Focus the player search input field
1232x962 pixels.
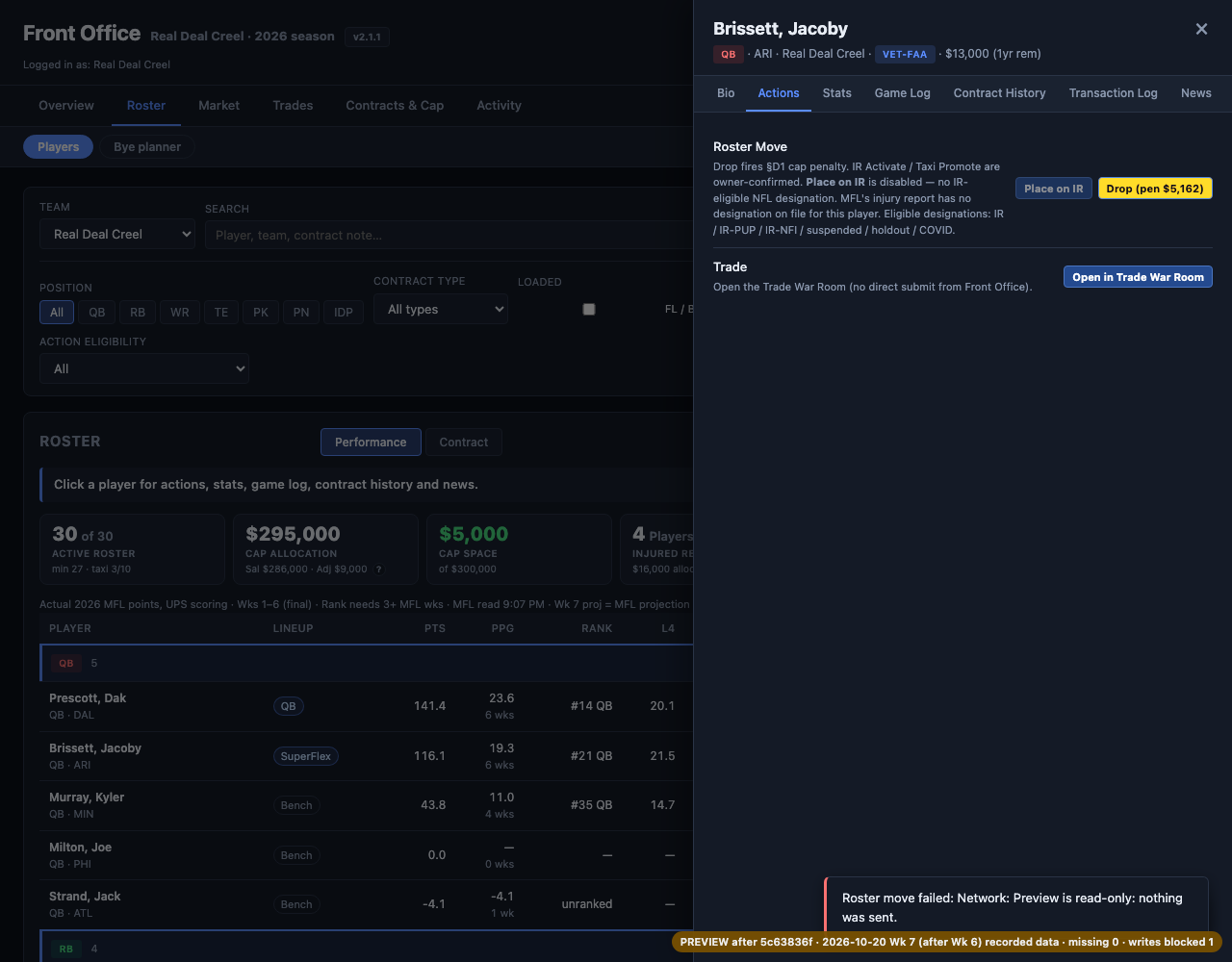[449, 235]
